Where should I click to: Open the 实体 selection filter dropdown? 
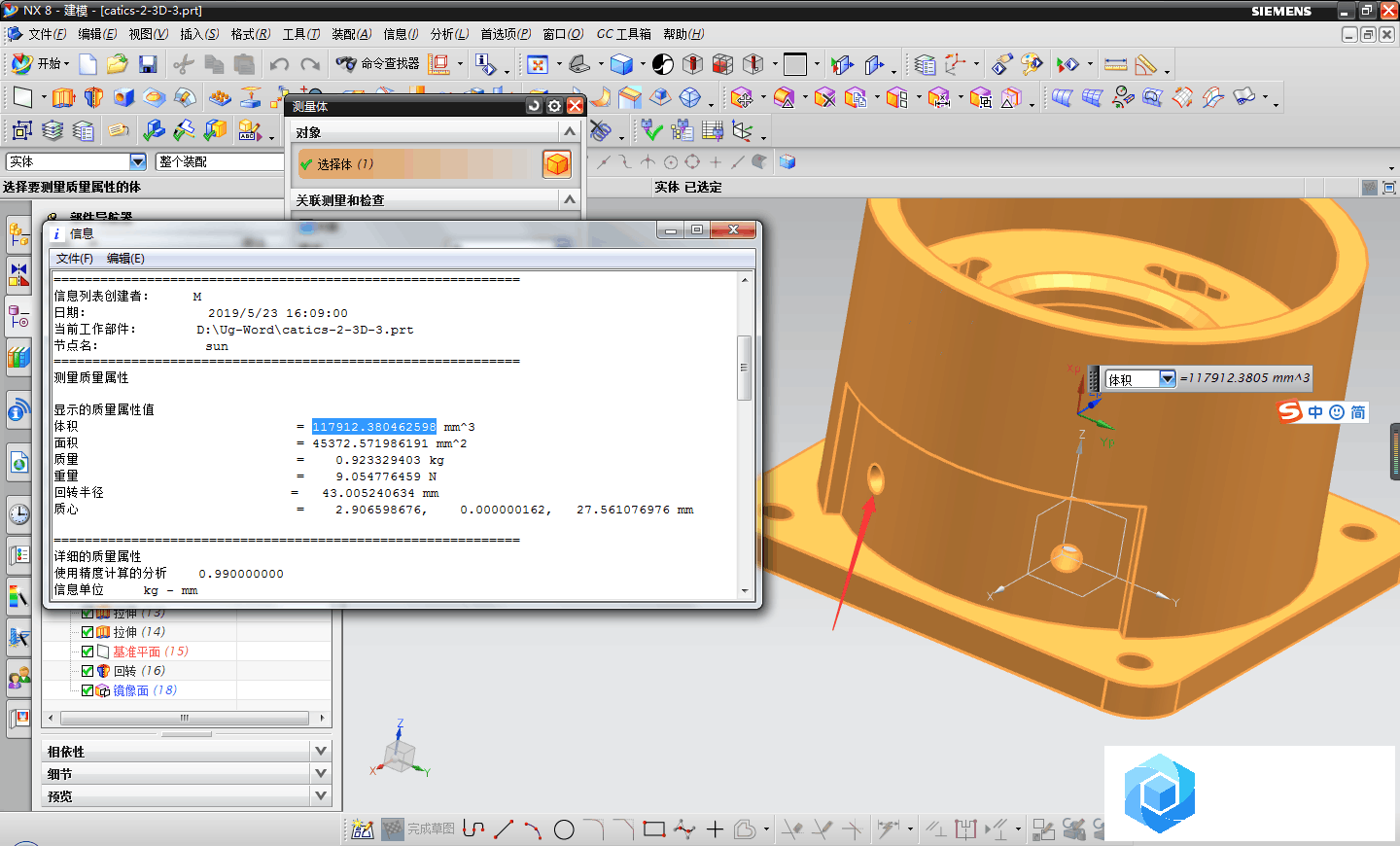(x=137, y=161)
